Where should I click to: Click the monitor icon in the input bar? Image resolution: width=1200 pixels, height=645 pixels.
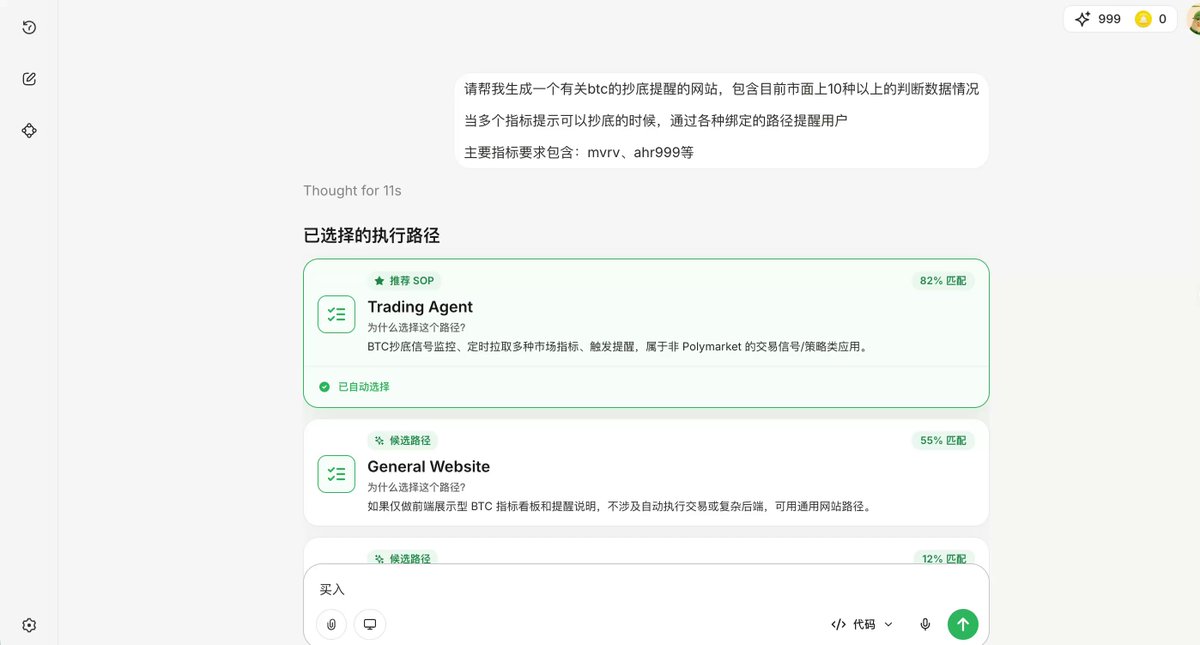pyautogui.click(x=370, y=624)
